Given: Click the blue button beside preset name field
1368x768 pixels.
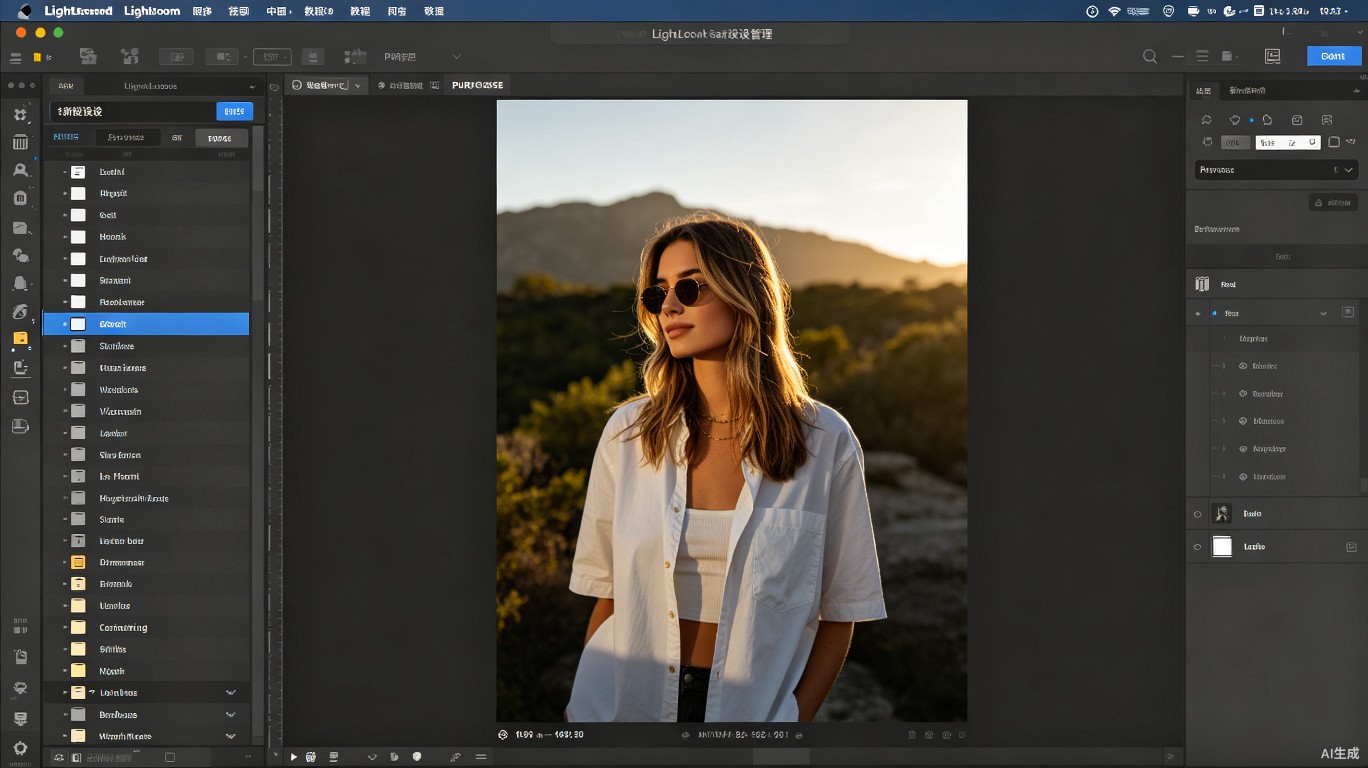Looking at the screenshot, I should point(234,111).
